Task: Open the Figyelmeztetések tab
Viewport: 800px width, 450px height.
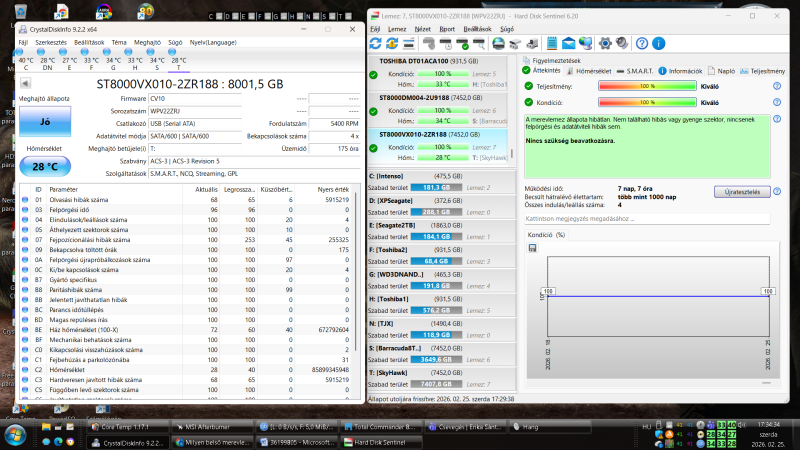Action: (x=552, y=61)
